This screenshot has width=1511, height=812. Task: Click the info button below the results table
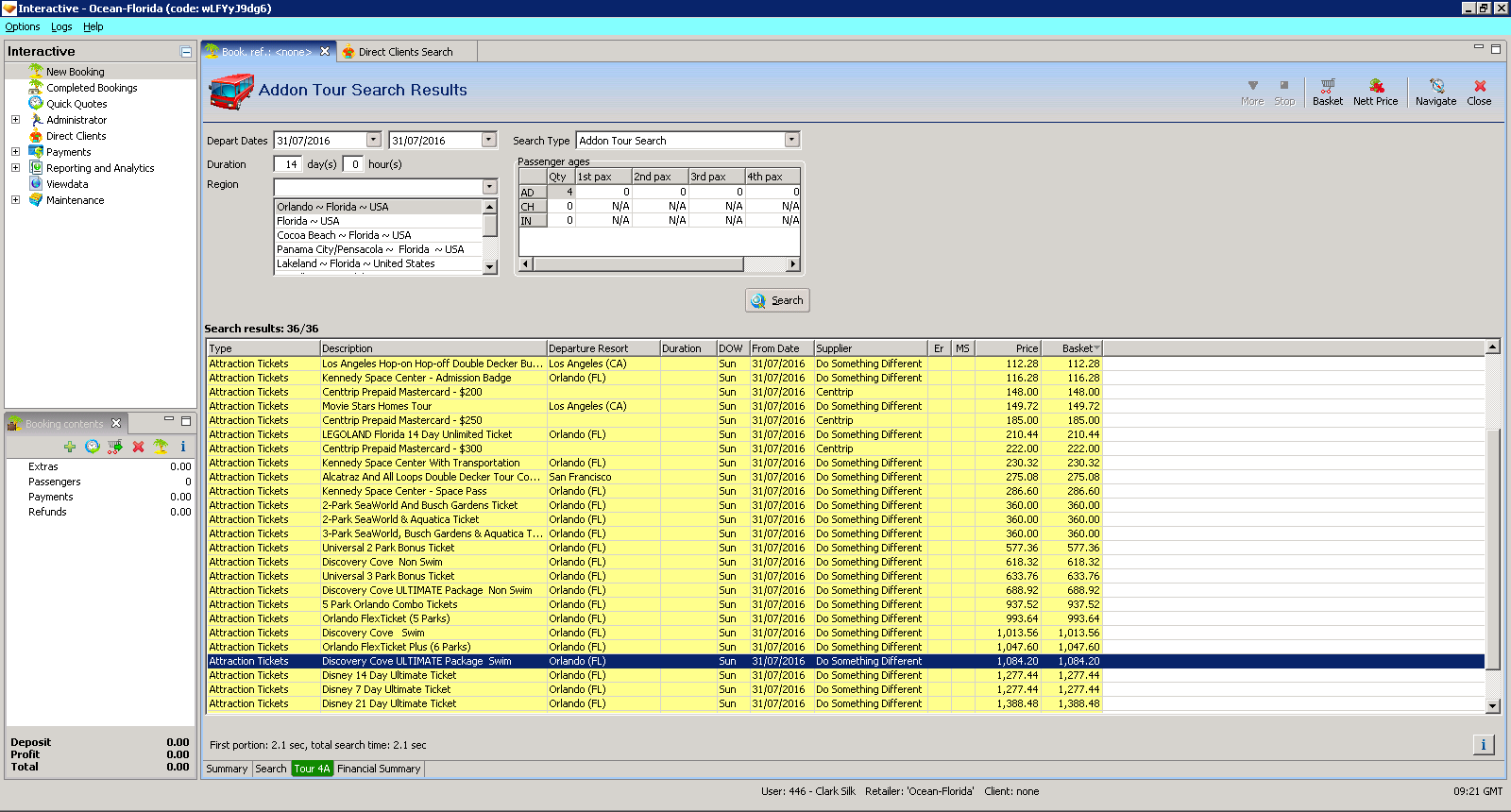1483,745
